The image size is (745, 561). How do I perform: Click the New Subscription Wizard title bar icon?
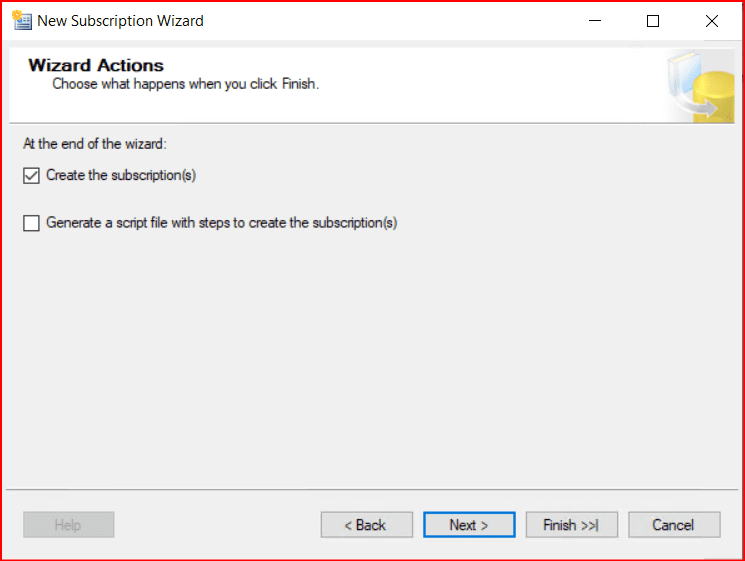point(22,20)
